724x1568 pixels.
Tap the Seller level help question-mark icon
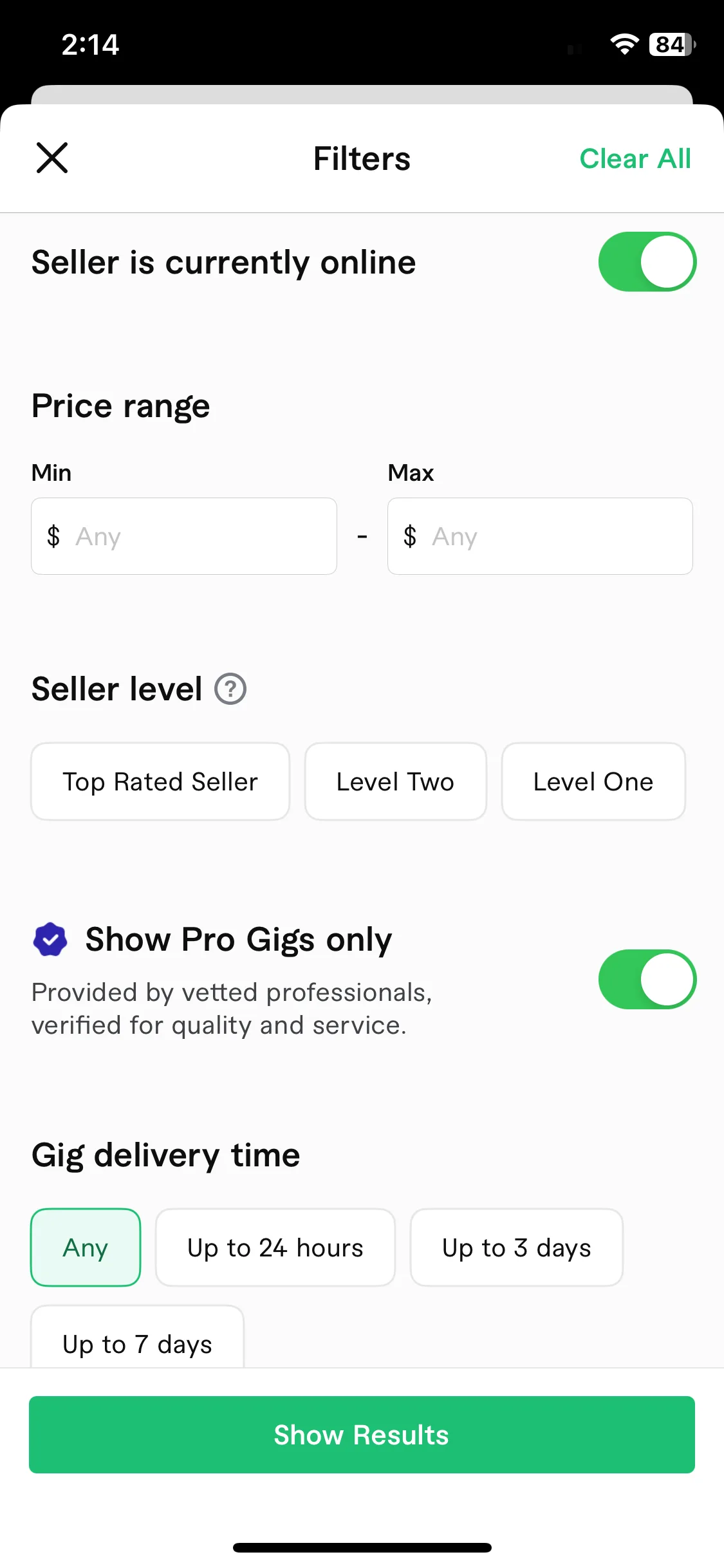point(230,689)
